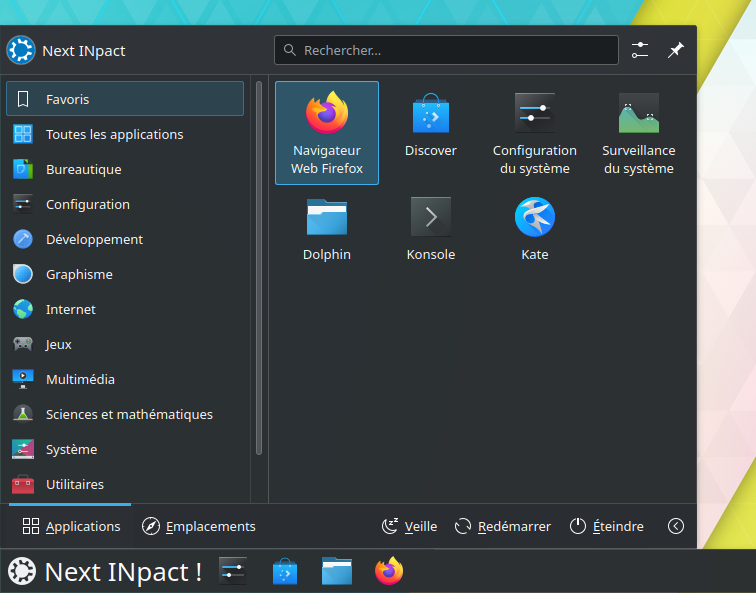Switch to Applications tab
Screen dimensions: 756x593
[x=70, y=526]
